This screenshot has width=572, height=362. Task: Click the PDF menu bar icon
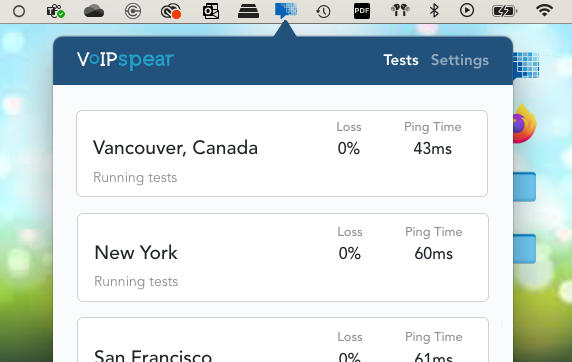click(362, 11)
